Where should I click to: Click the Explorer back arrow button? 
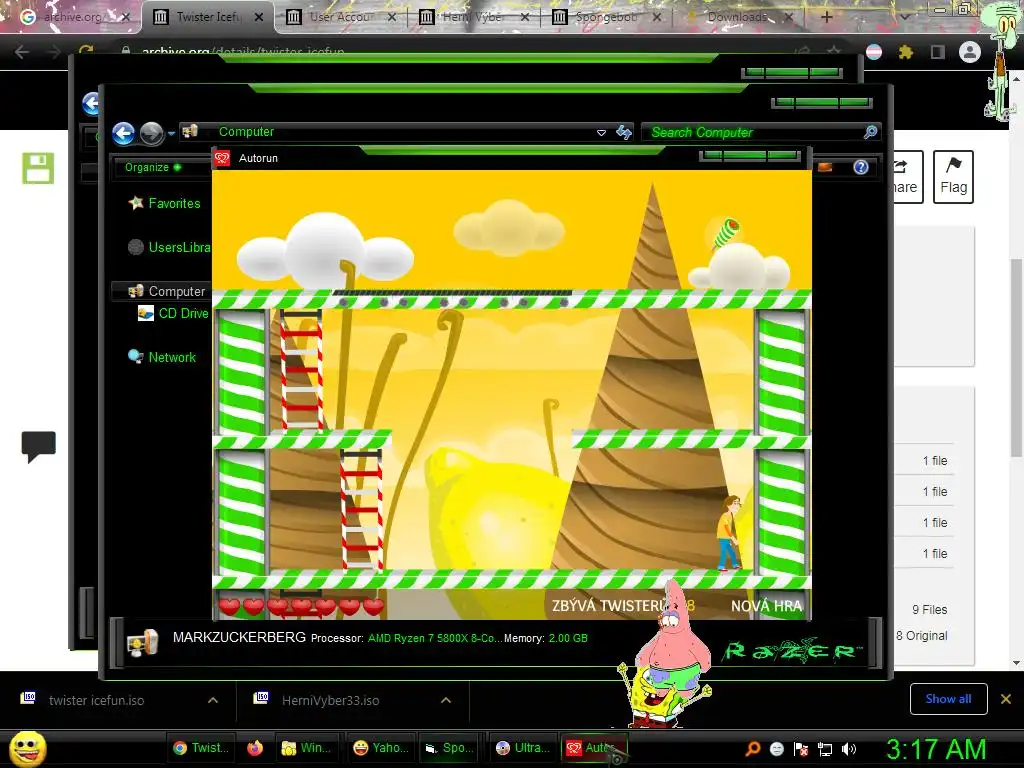[x=123, y=133]
